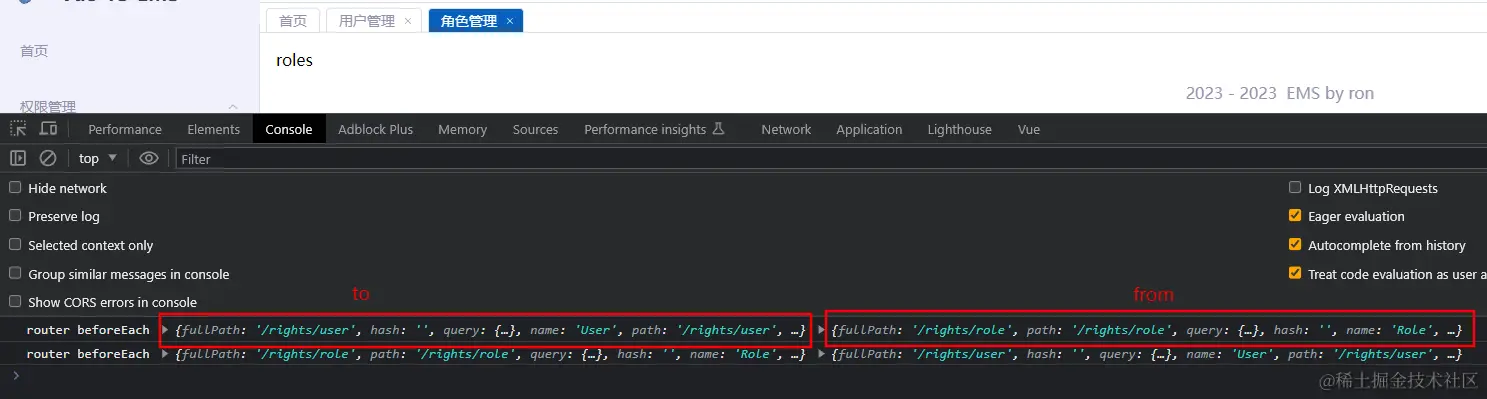
Task: Switch to the Elements tab
Action: tap(213, 129)
